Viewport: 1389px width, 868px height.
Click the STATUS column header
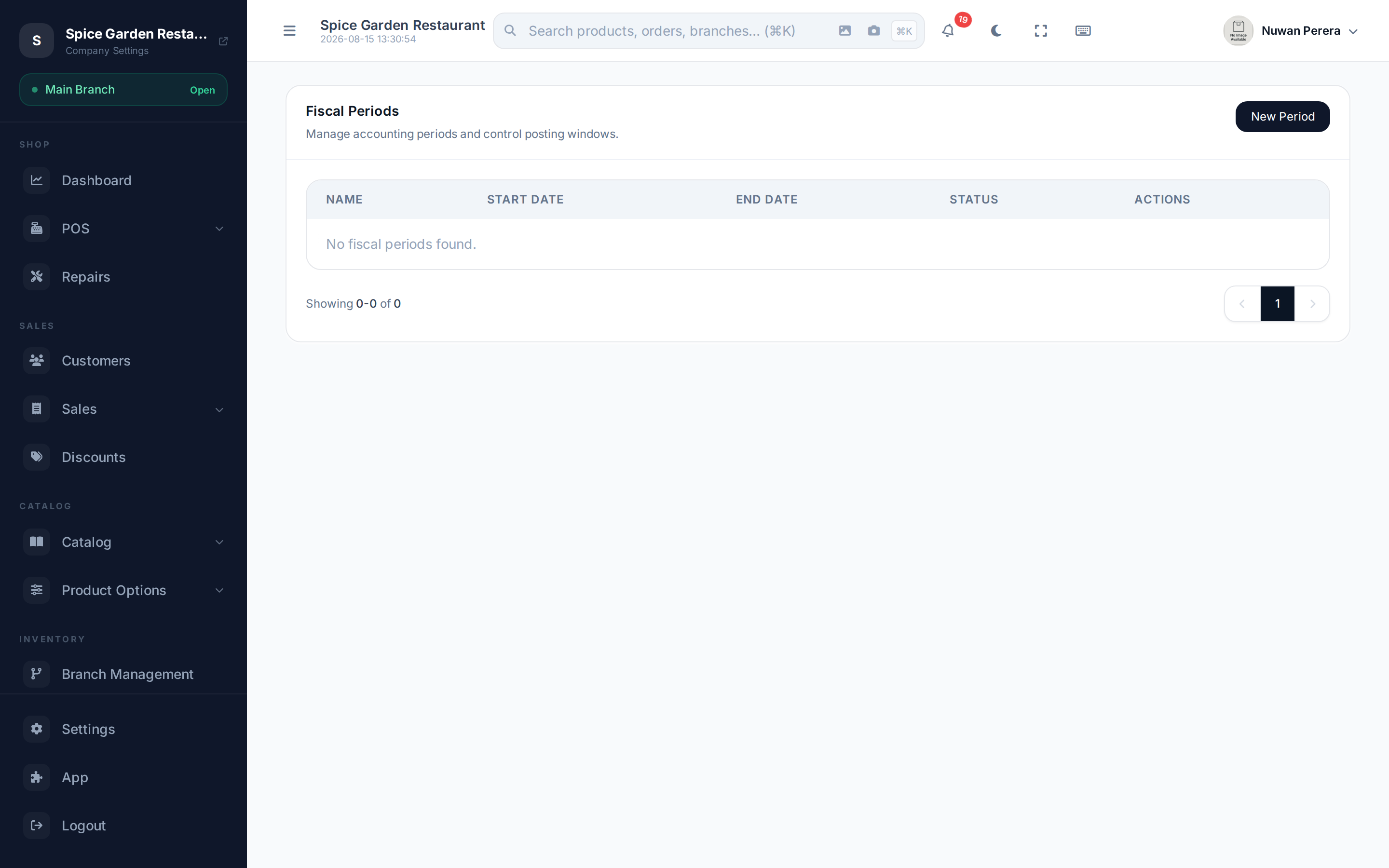coord(973,199)
